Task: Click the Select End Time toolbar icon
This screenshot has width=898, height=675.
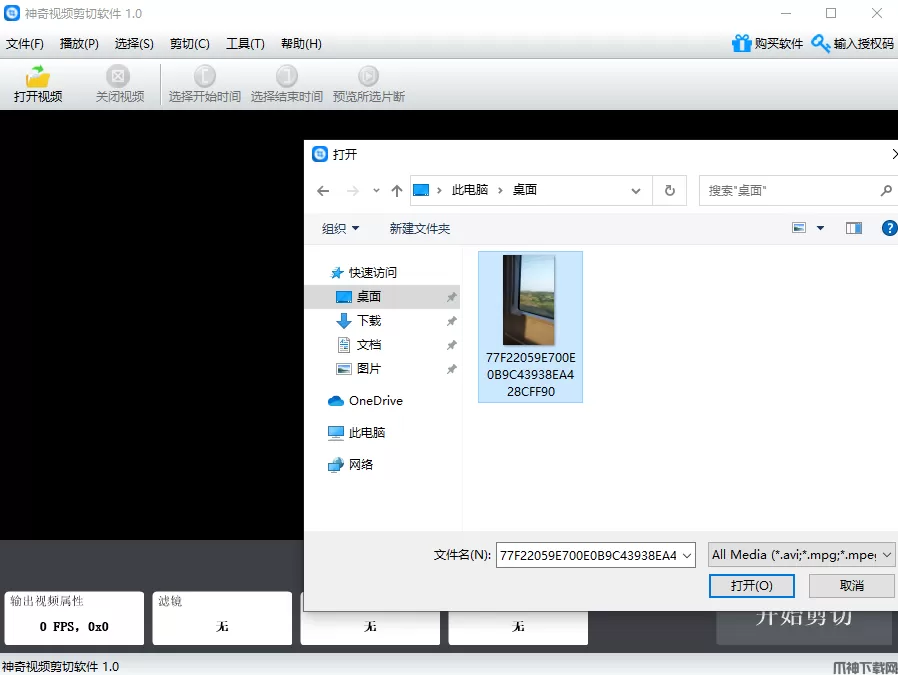Action: point(287,76)
